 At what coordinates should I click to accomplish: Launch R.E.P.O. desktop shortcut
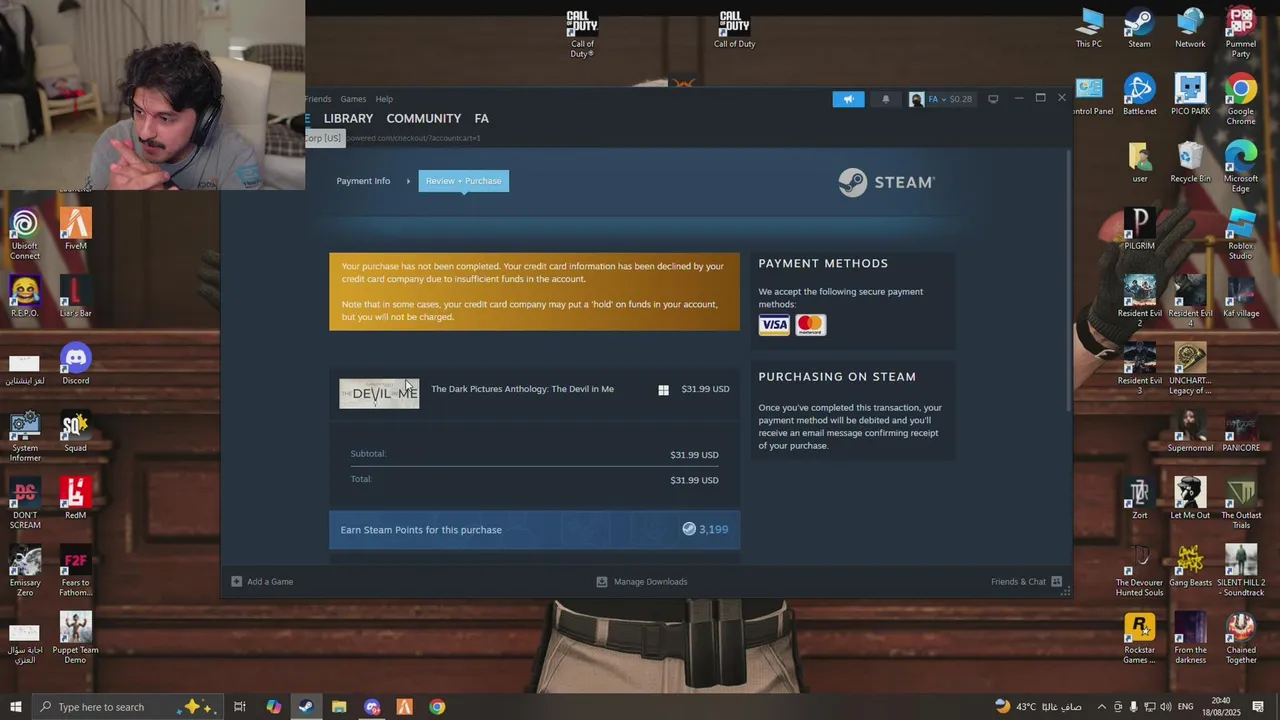pos(25,297)
